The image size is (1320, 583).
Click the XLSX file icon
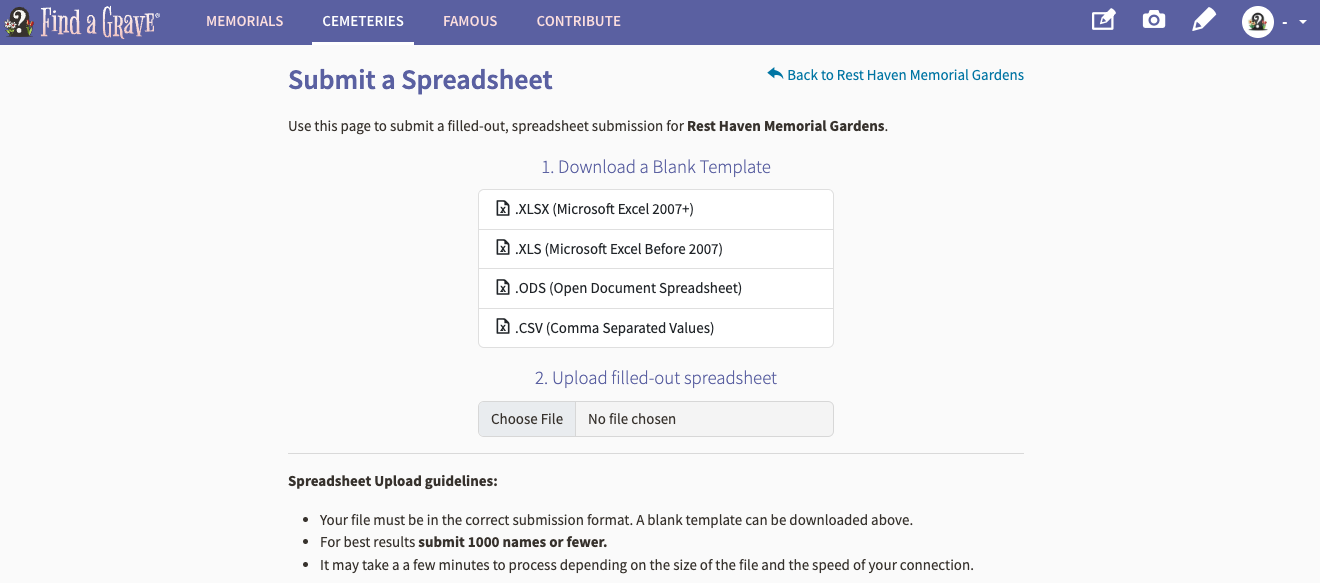[x=503, y=209]
